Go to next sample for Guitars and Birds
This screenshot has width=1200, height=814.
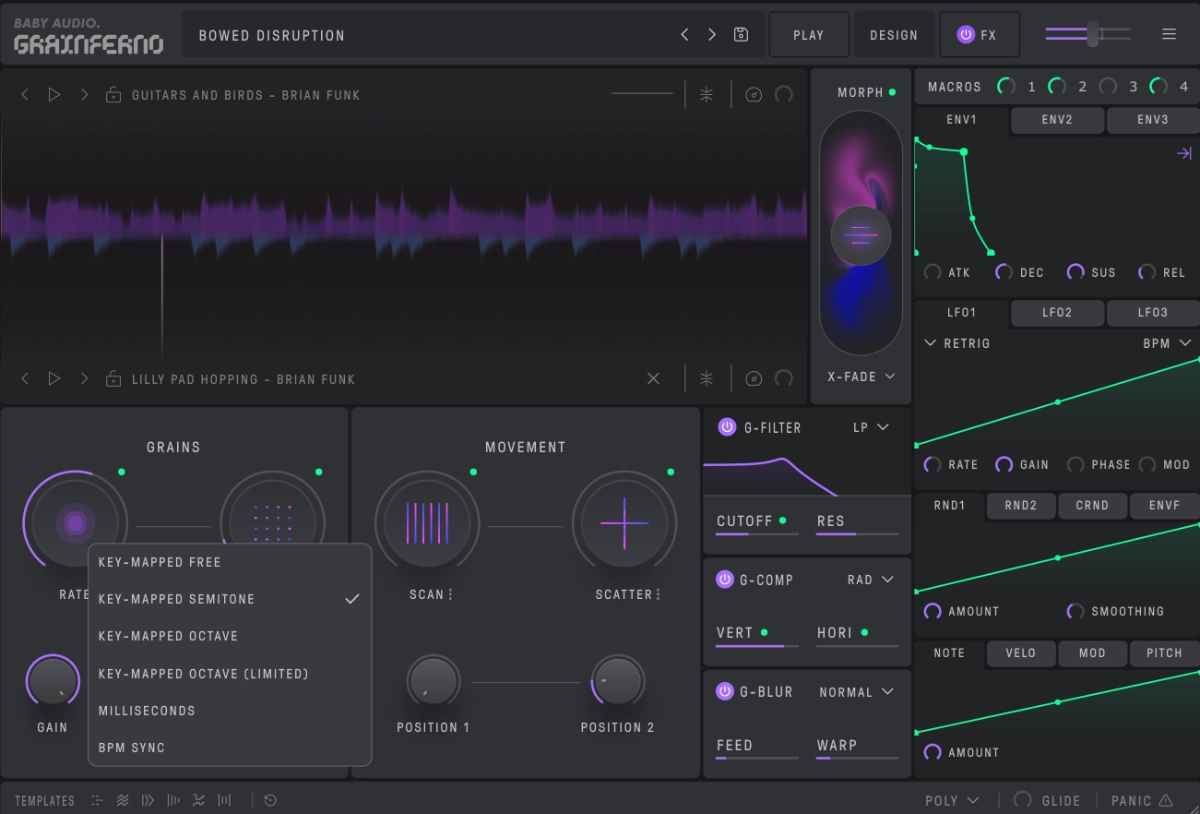pyautogui.click(x=84, y=95)
